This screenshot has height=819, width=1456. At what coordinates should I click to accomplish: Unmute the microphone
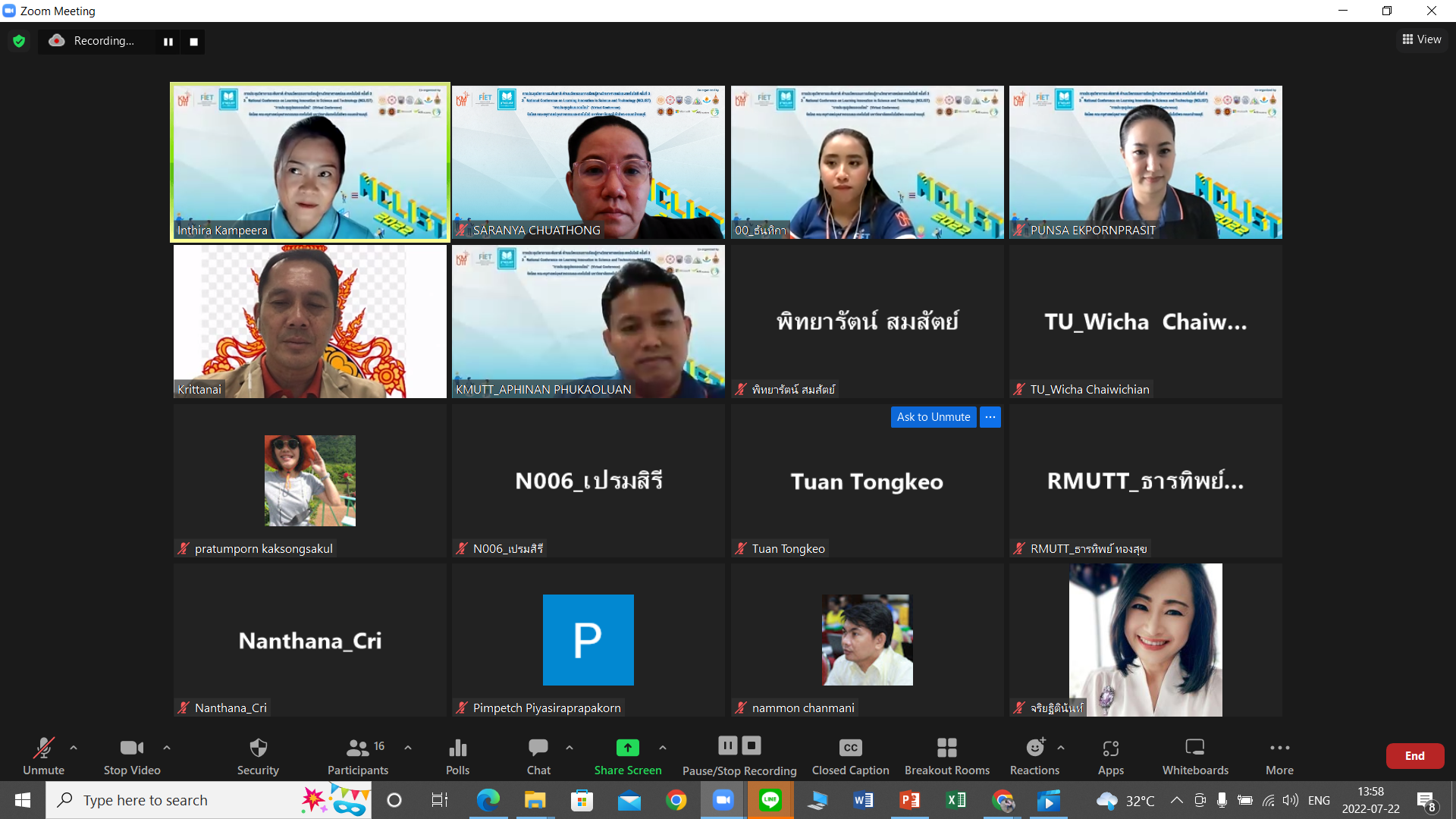coord(43,756)
